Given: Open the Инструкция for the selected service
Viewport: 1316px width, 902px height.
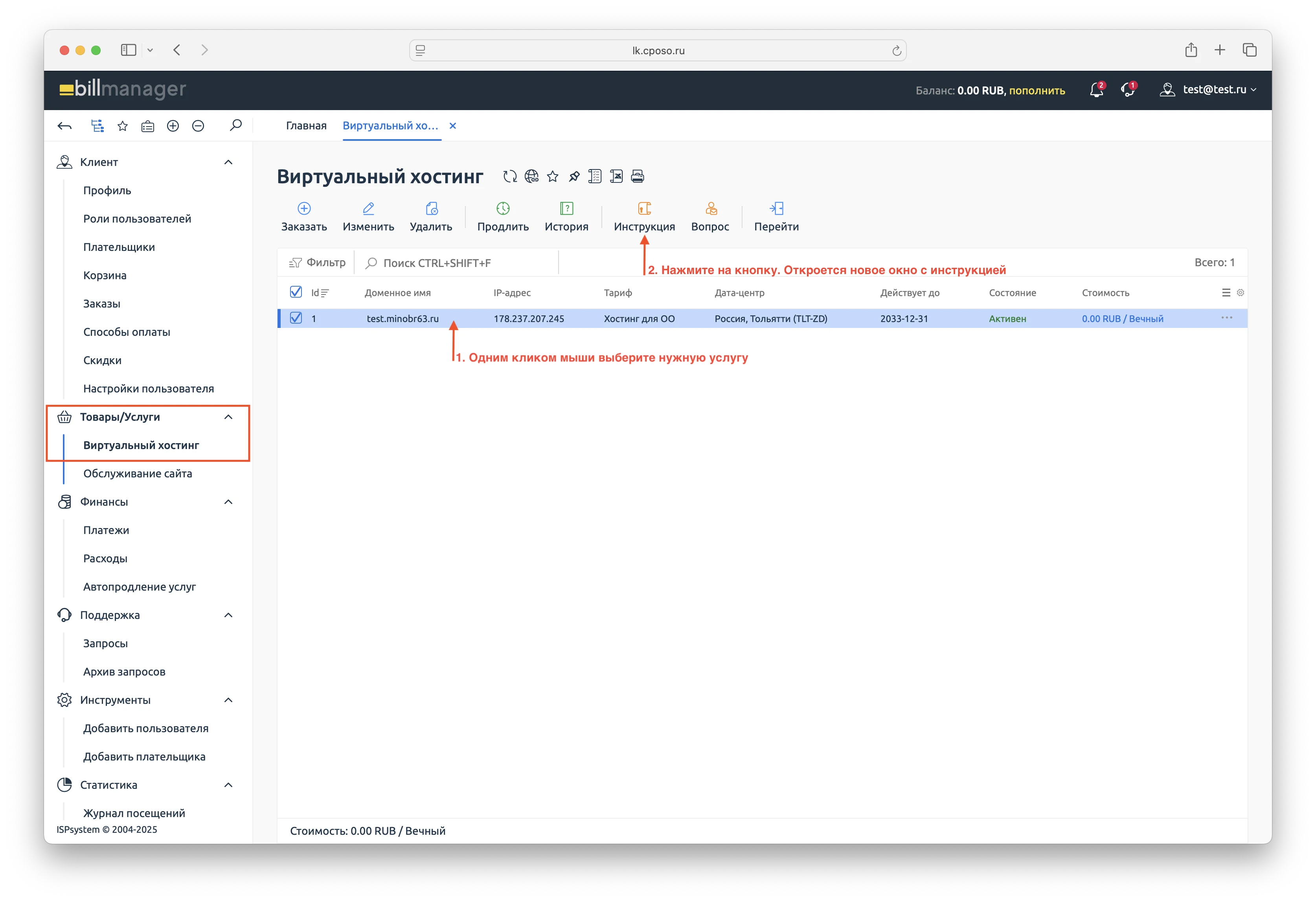Looking at the screenshot, I should click(x=644, y=217).
